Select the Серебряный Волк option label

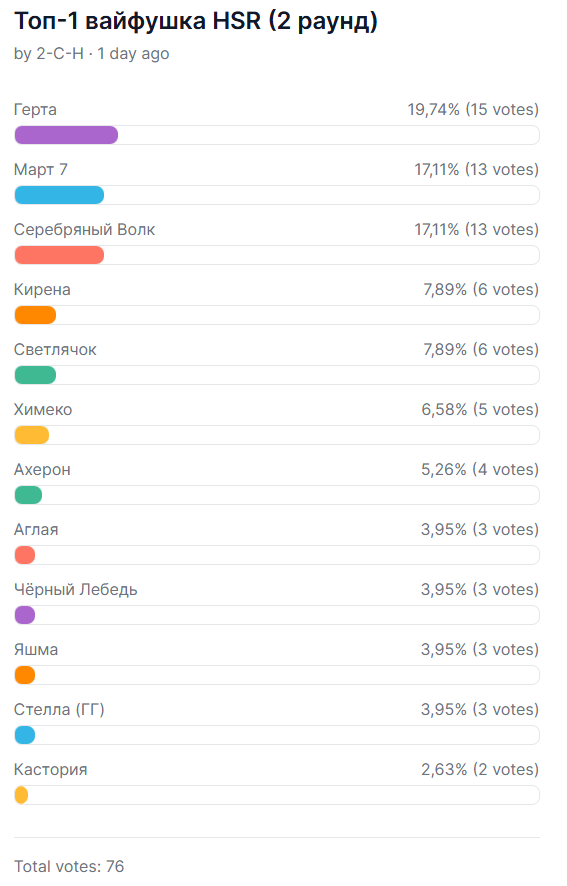coord(84,229)
